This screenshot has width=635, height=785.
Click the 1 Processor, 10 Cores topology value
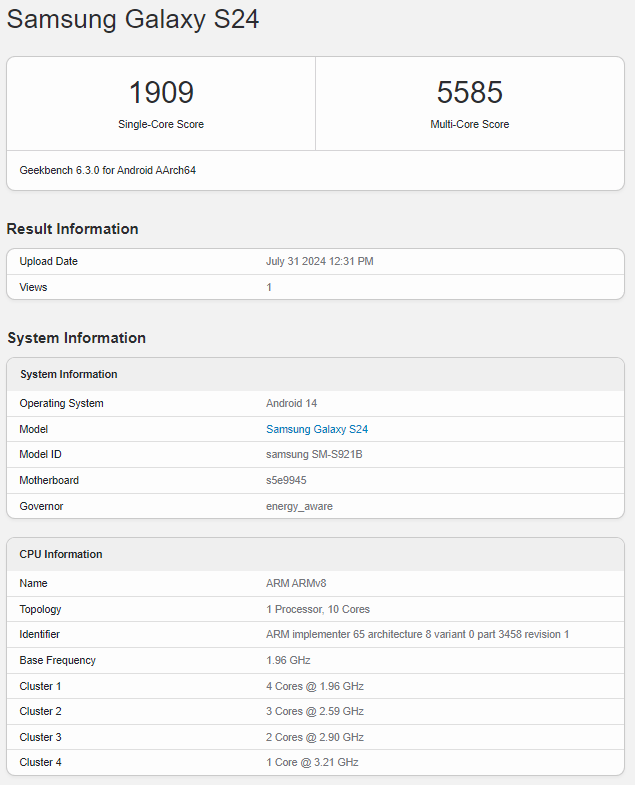(318, 609)
